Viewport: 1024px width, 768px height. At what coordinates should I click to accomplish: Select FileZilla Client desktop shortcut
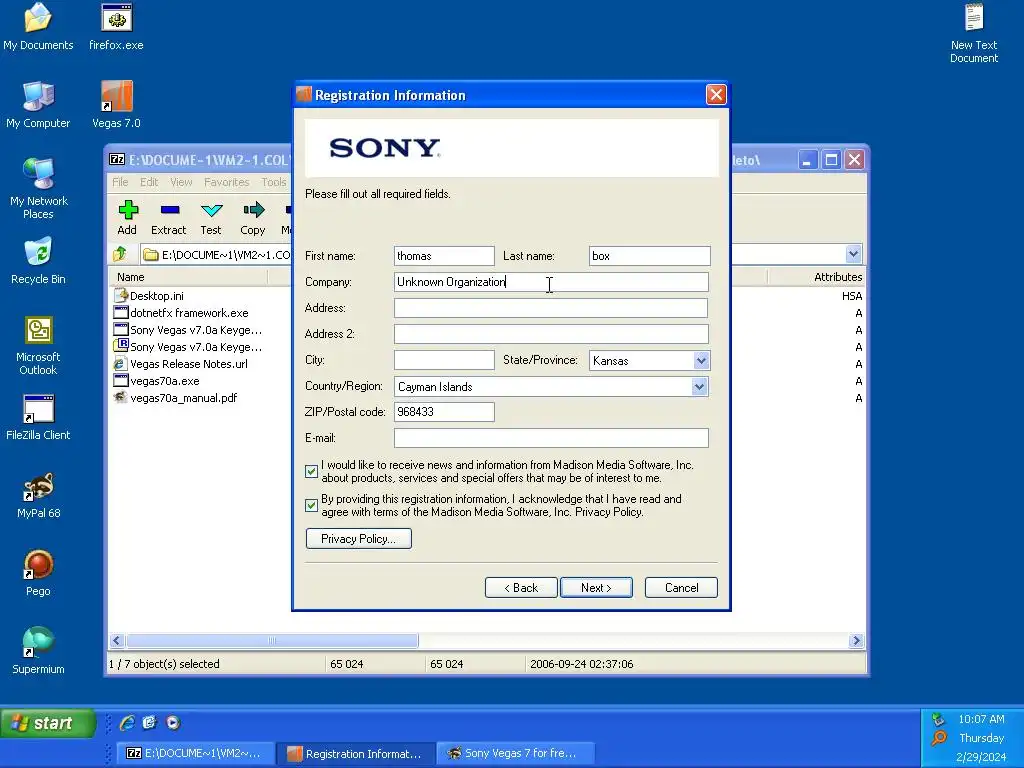click(x=38, y=417)
